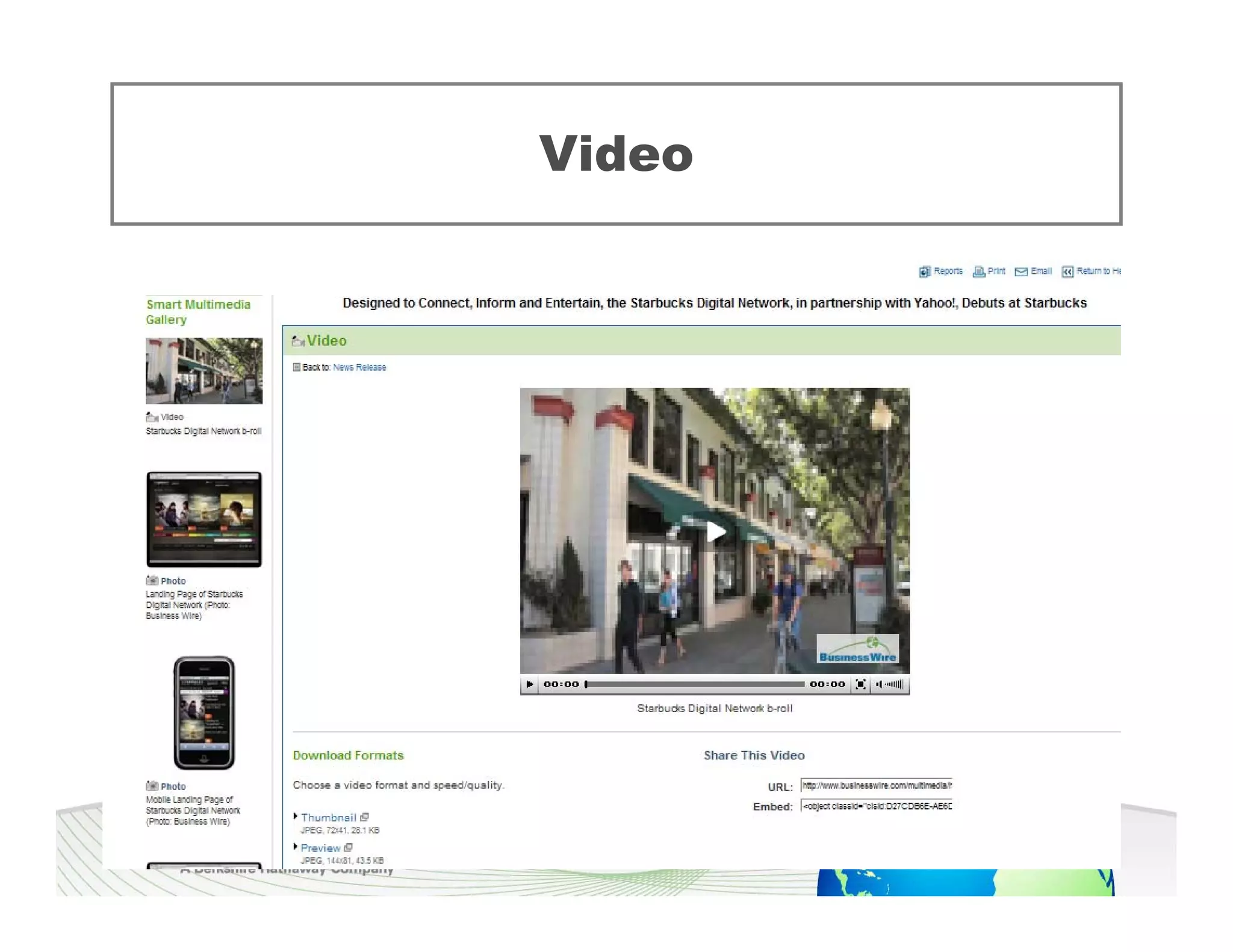
Task: Open the popup icon next to Thumbnail
Action: tap(364, 817)
